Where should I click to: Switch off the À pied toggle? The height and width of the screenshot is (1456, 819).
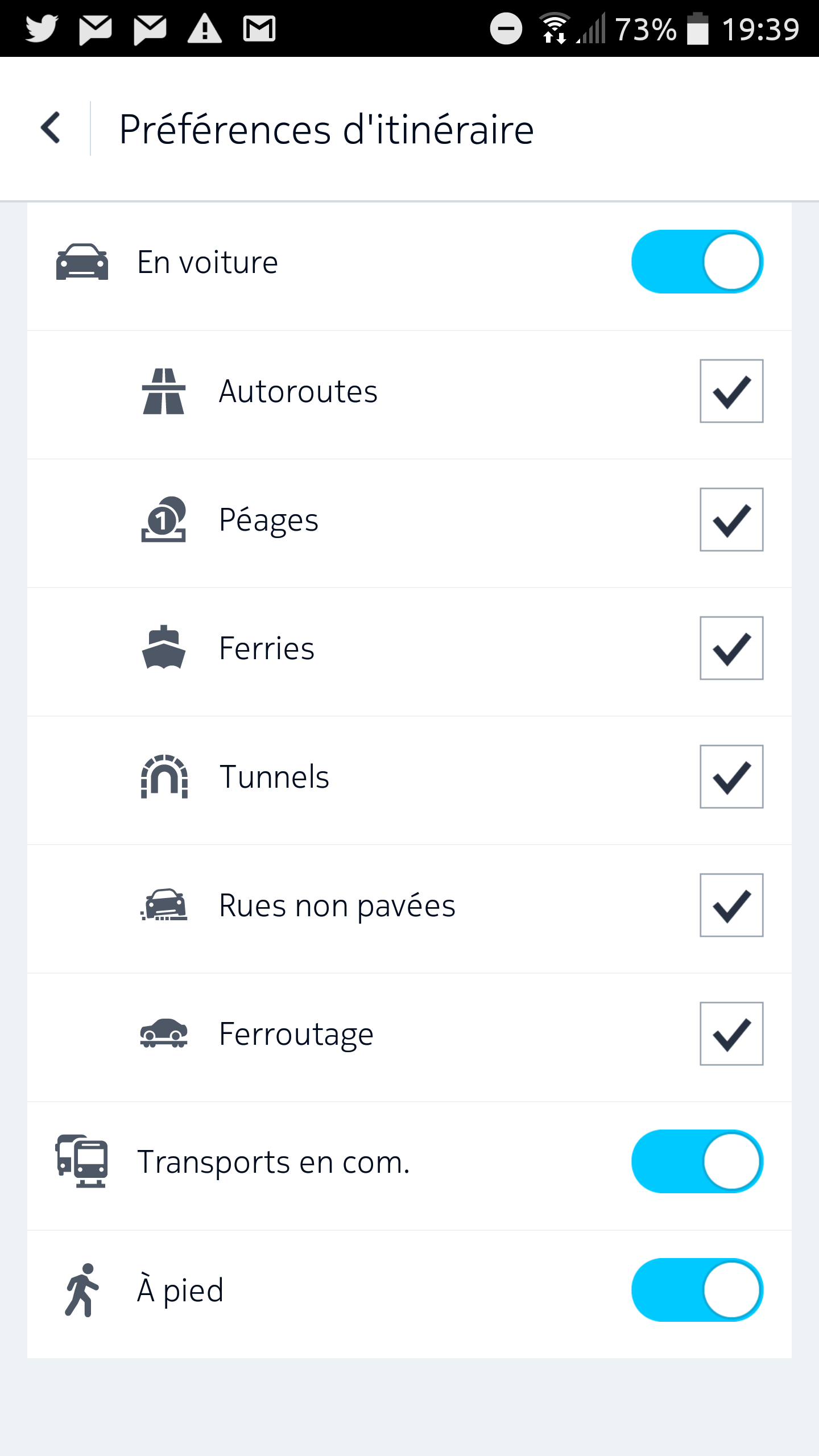(697, 1290)
